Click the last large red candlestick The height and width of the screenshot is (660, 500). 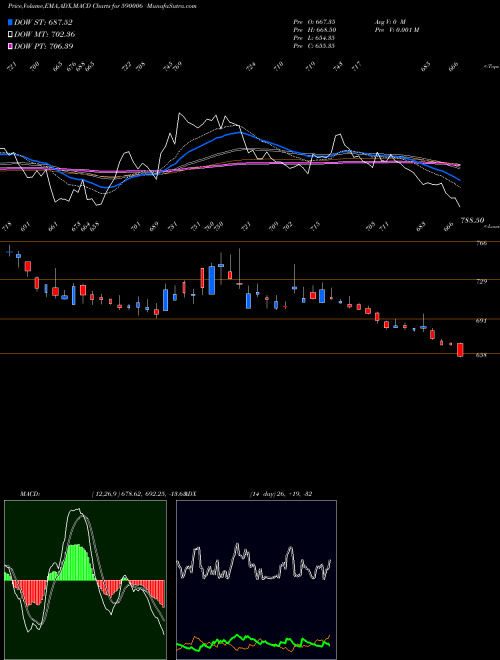pos(460,350)
